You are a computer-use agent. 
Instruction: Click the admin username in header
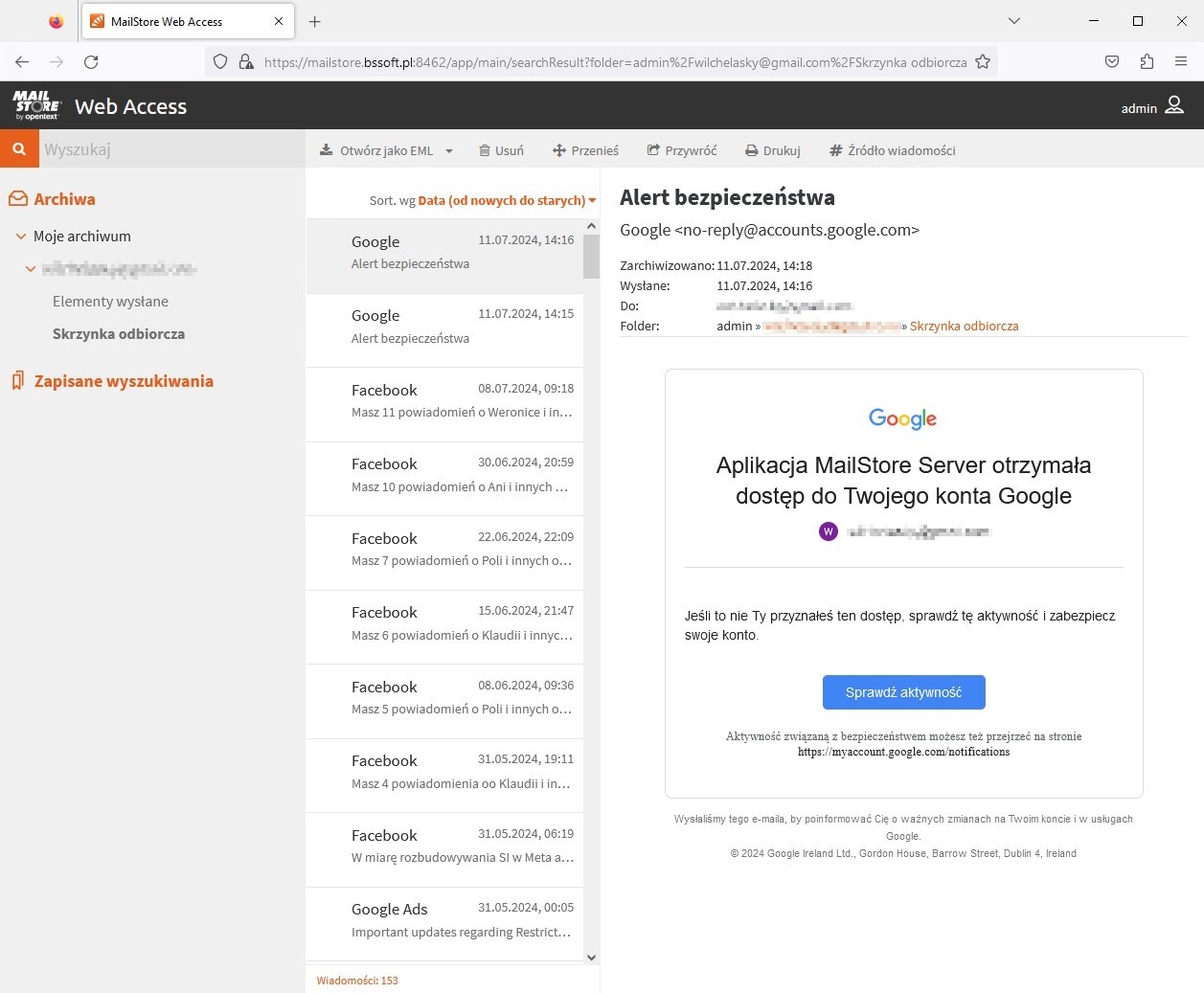[1139, 108]
